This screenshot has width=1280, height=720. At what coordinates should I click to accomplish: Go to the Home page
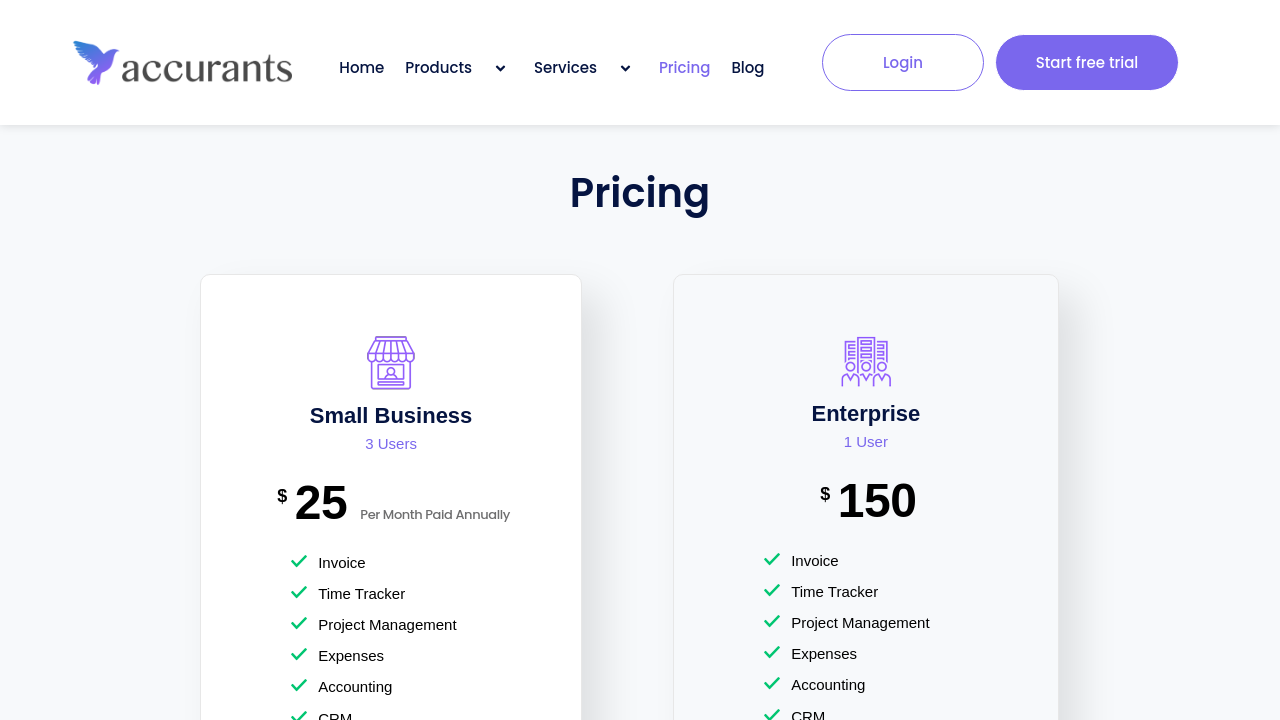tap(361, 68)
